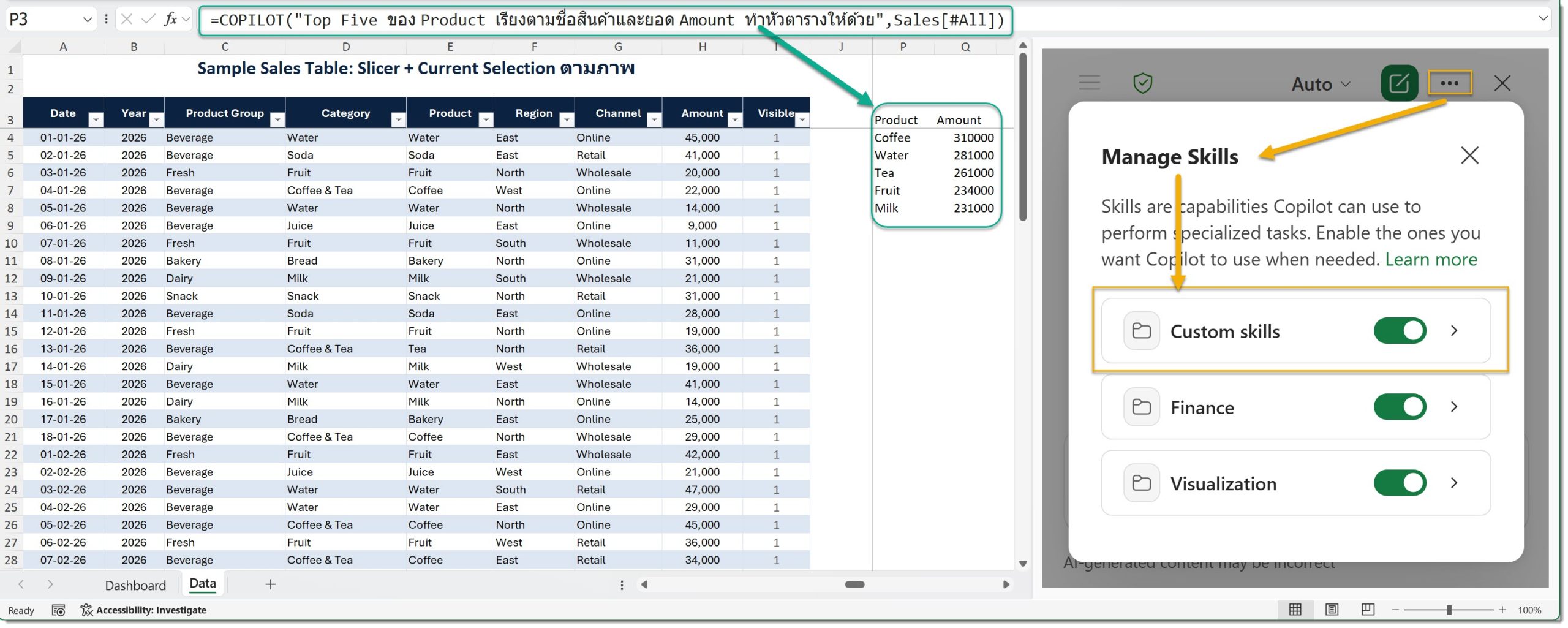Close the Manage Skills dialog
1568x628 pixels.
point(1469,156)
